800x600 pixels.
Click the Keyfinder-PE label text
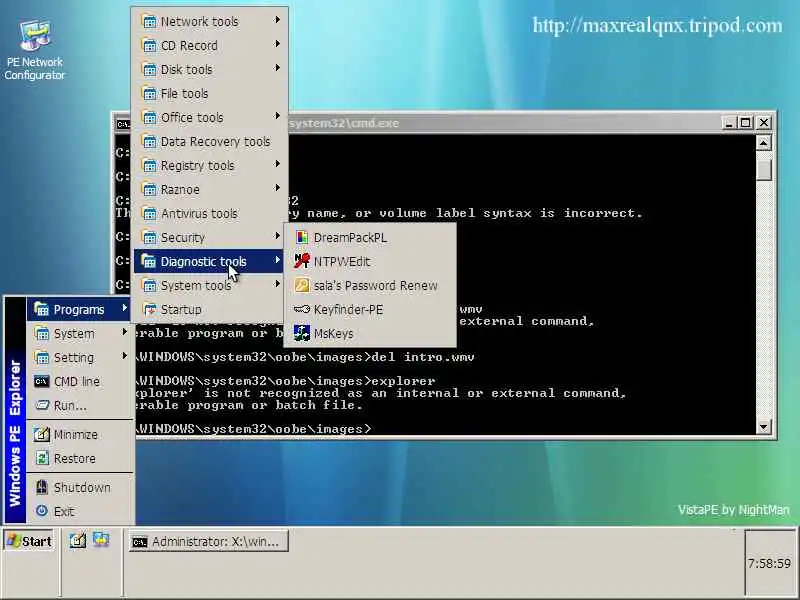pyautogui.click(x=348, y=310)
